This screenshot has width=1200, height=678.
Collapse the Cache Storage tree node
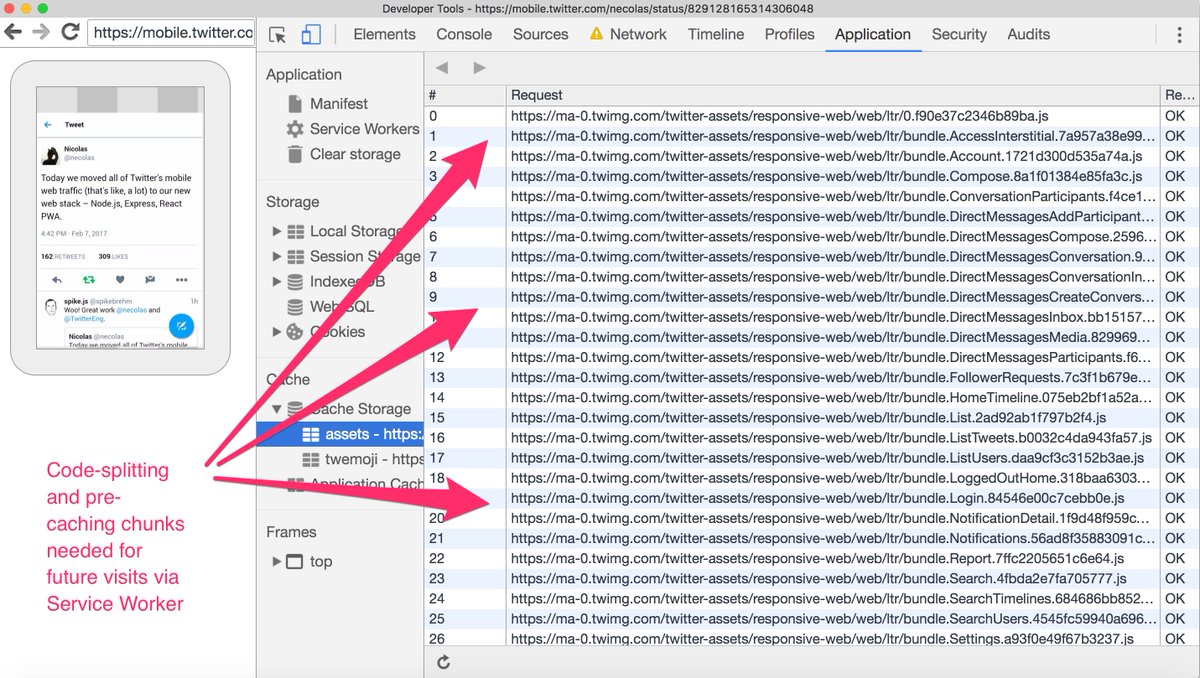pos(277,409)
